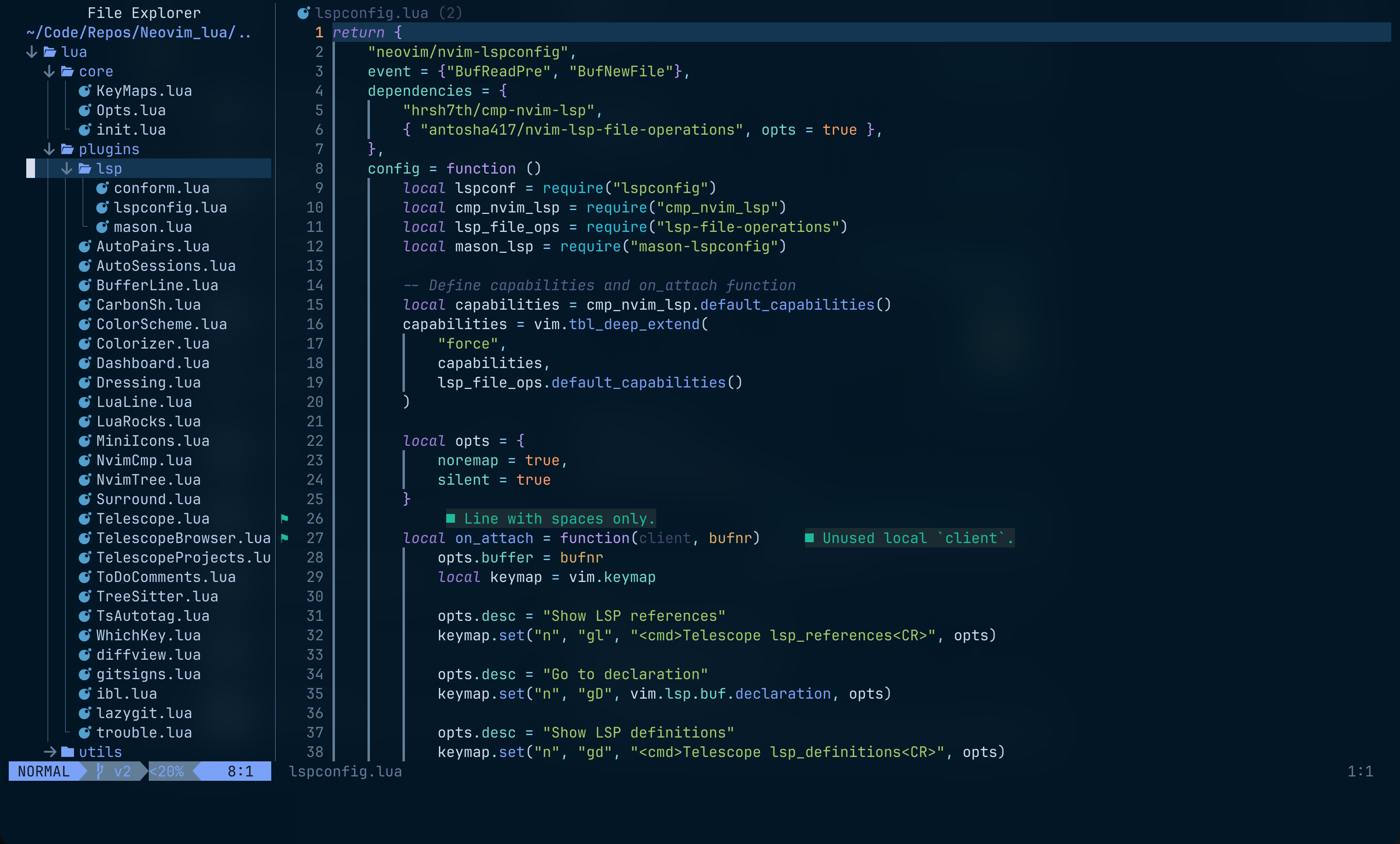This screenshot has width=1400, height=844.
Task: Click the NORMAL mode indicator in statusline
Action: (44, 771)
